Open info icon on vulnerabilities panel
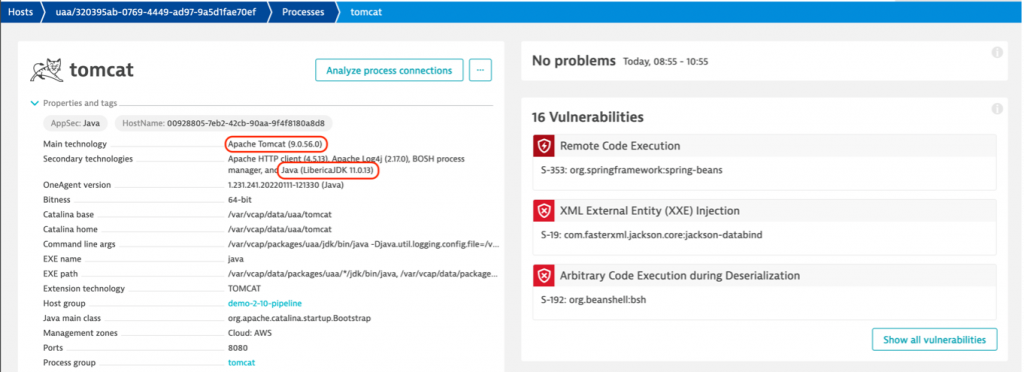This screenshot has height=372, width=1024. [997, 110]
